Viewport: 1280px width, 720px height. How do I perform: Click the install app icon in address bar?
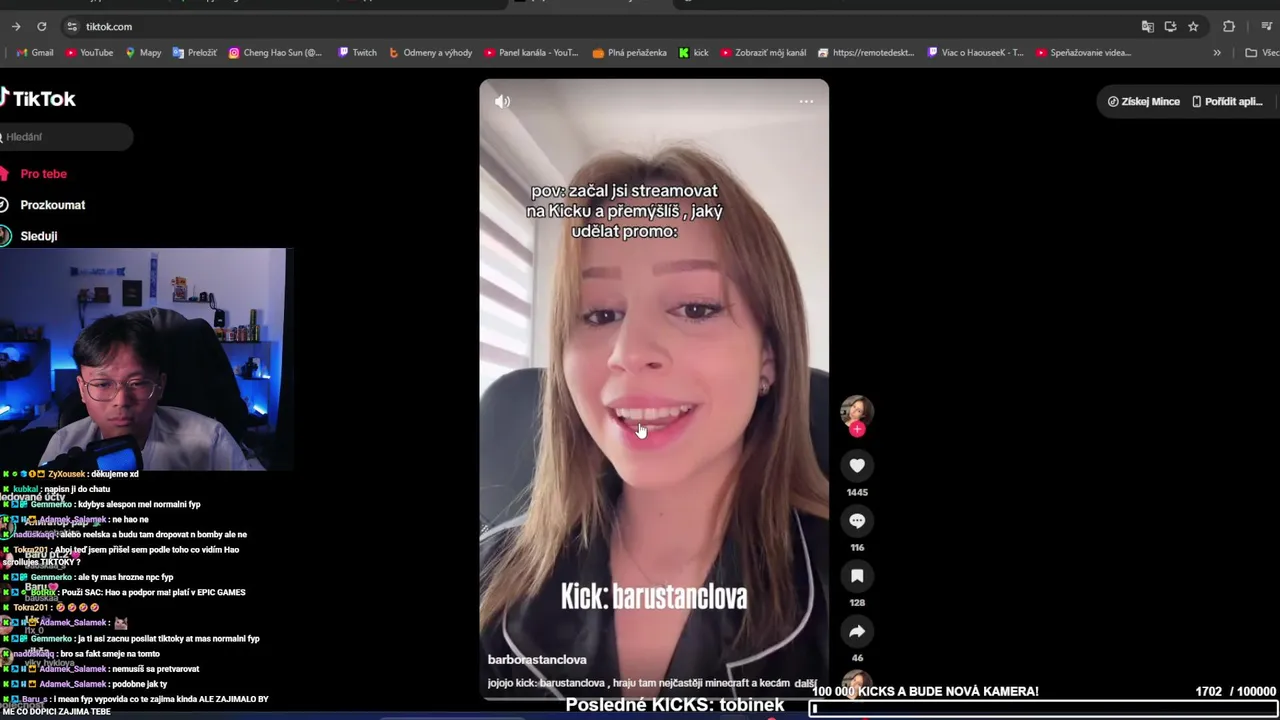(x=1170, y=27)
